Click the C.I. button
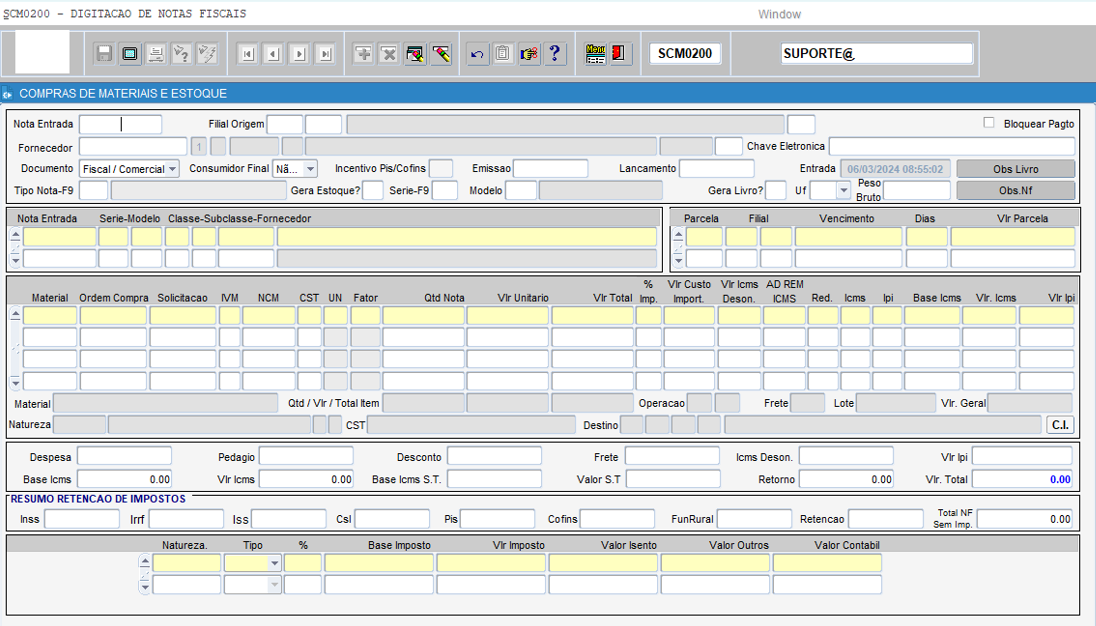This screenshot has height=626, width=1096. [1060, 425]
